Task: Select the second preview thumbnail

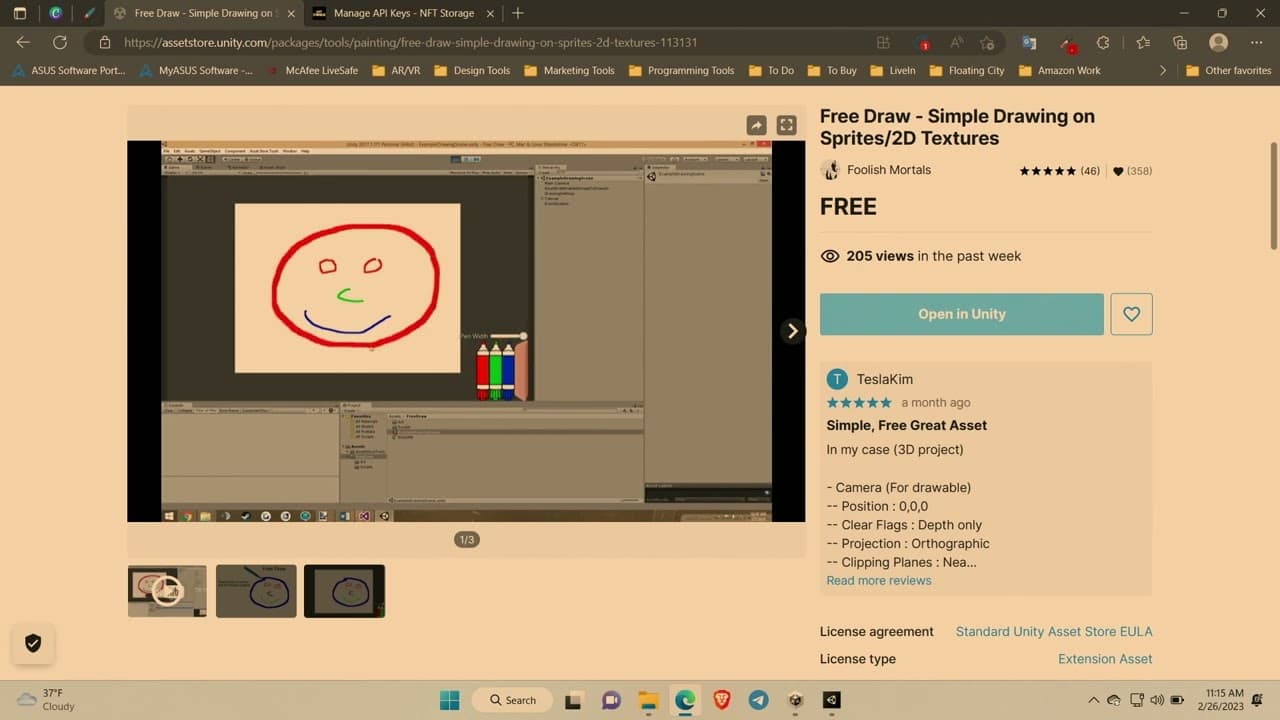Action: (256, 591)
